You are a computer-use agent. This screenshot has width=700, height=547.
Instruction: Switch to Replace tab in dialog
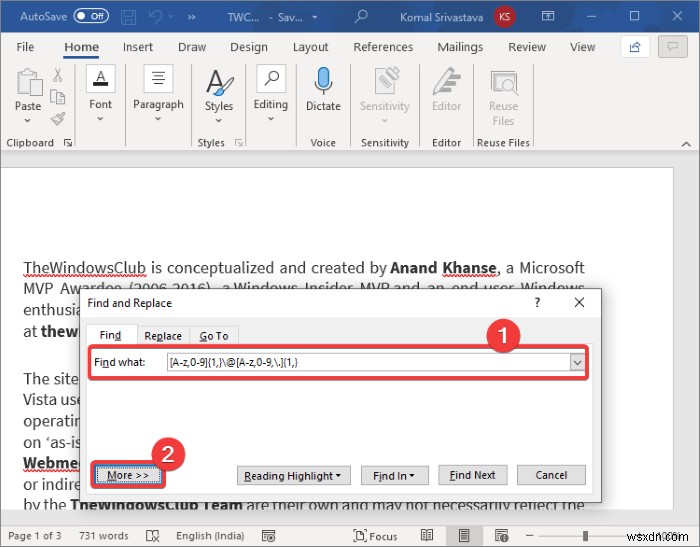[163, 336]
